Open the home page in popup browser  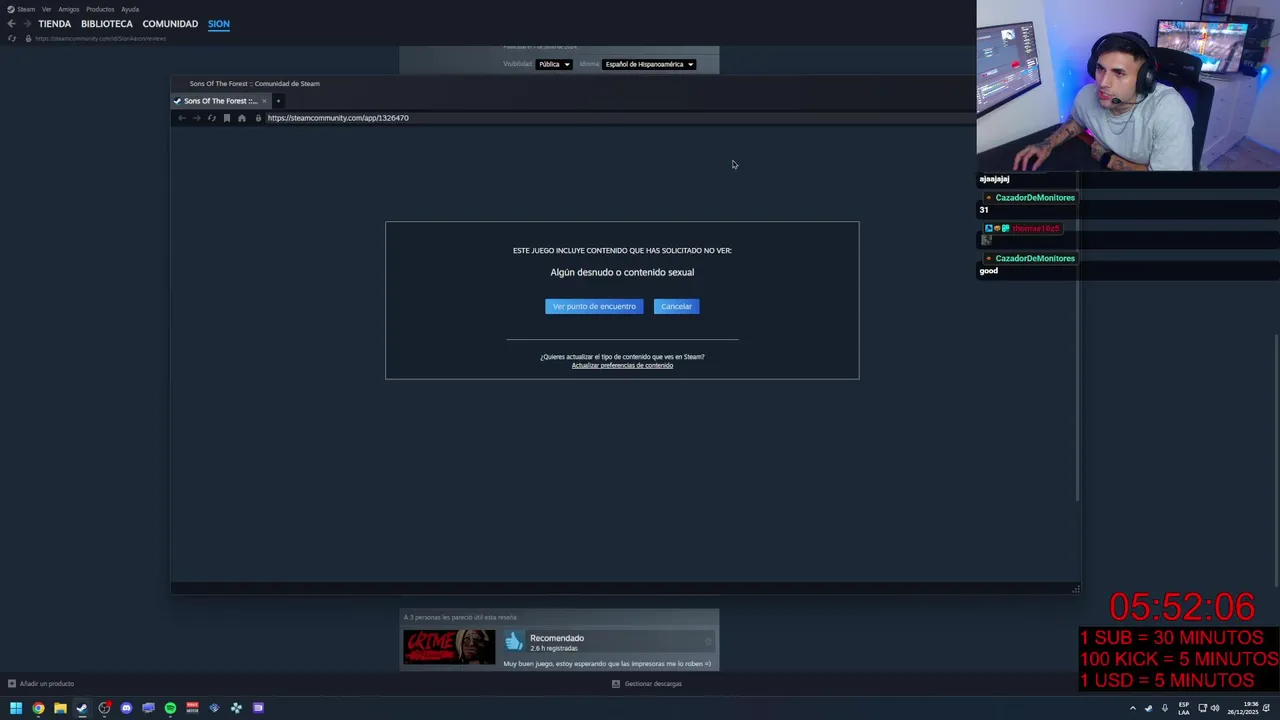241,118
